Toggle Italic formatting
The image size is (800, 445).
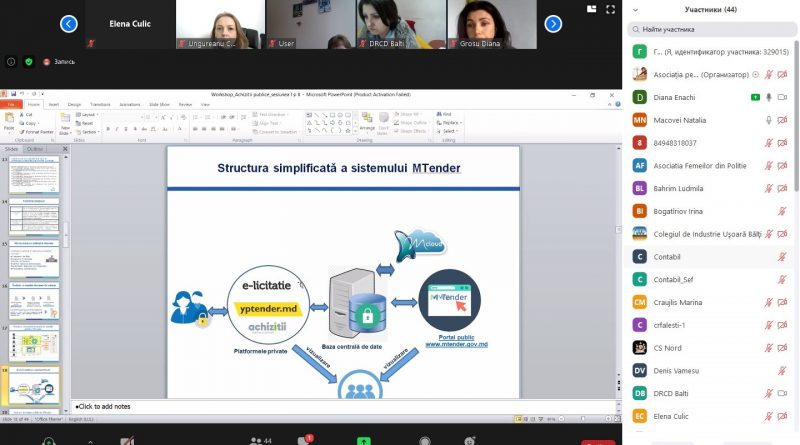(117, 129)
